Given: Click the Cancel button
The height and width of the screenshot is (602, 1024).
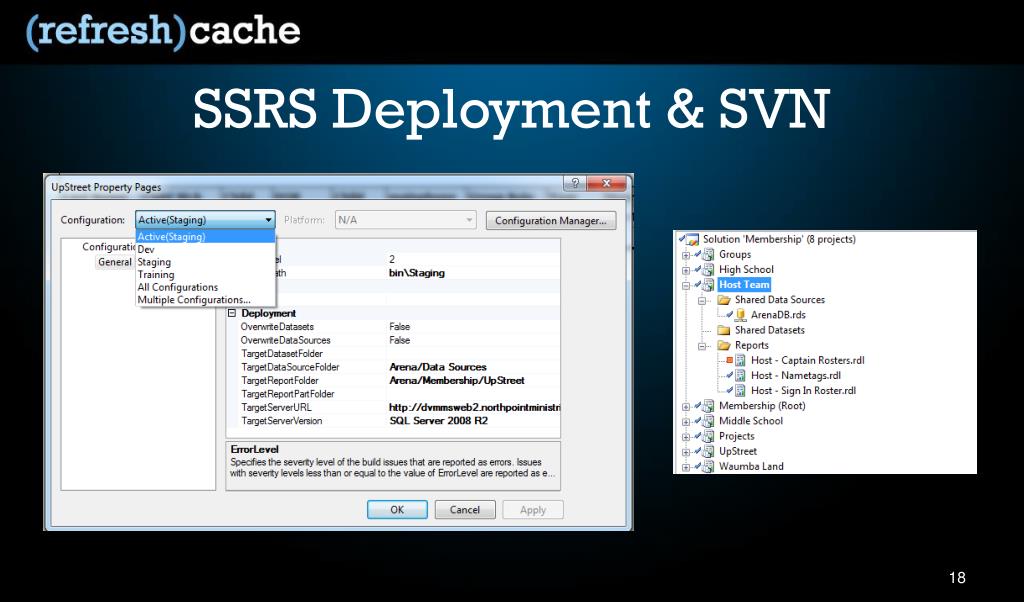Looking at the screenshot, I should click(x=465, y=510).
